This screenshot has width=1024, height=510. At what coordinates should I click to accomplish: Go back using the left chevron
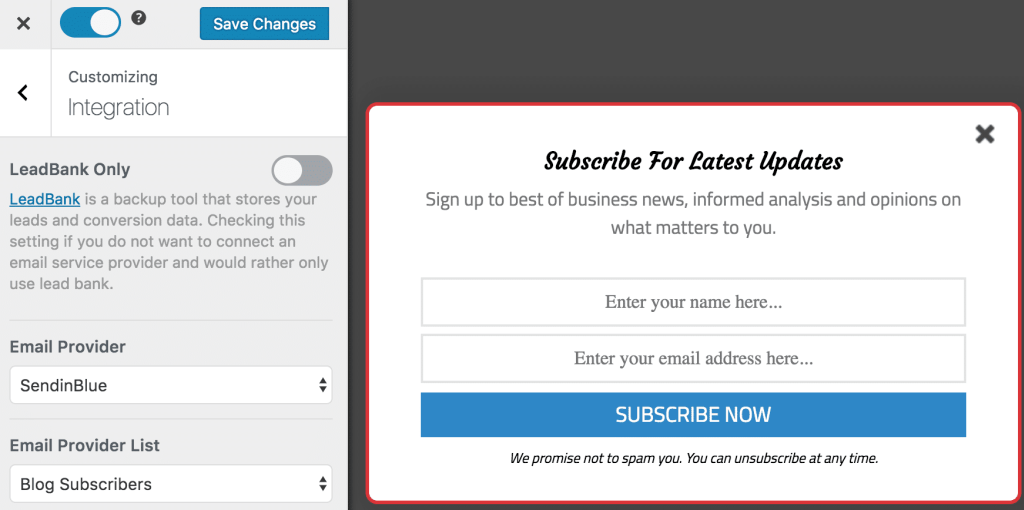[x=23, y=93]
